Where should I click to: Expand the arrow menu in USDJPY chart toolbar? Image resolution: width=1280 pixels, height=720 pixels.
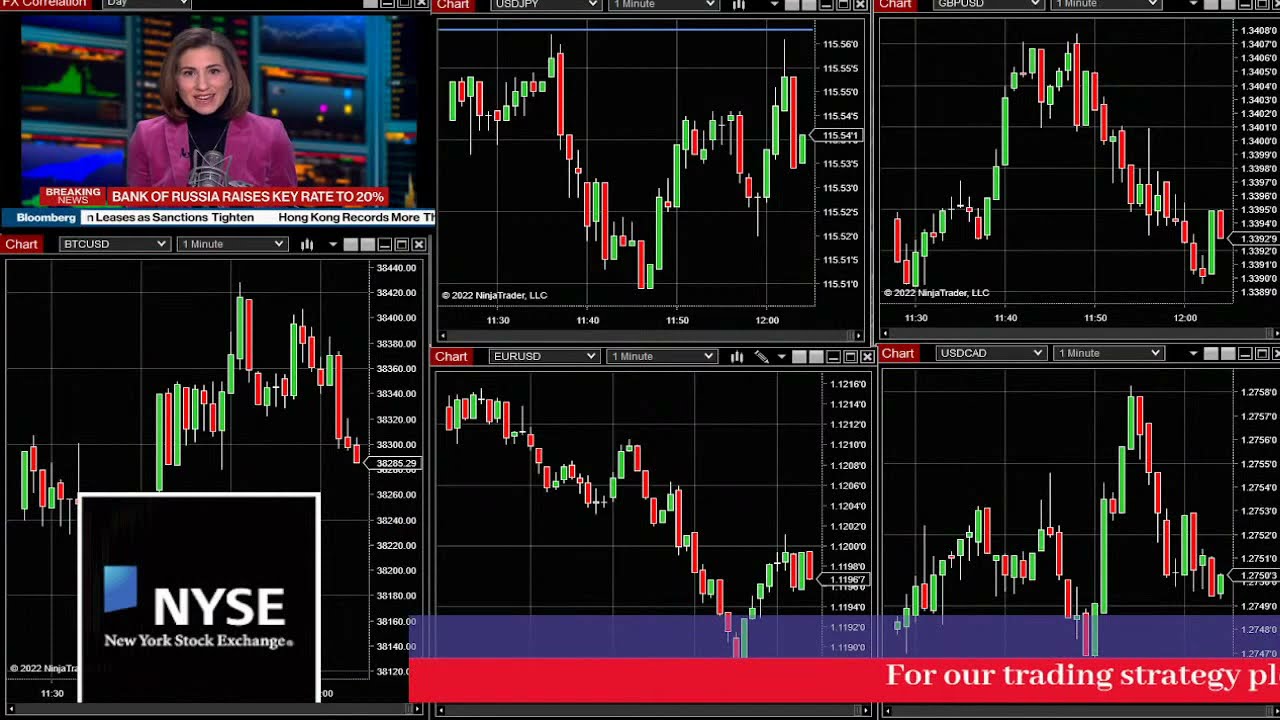(774, 4)
